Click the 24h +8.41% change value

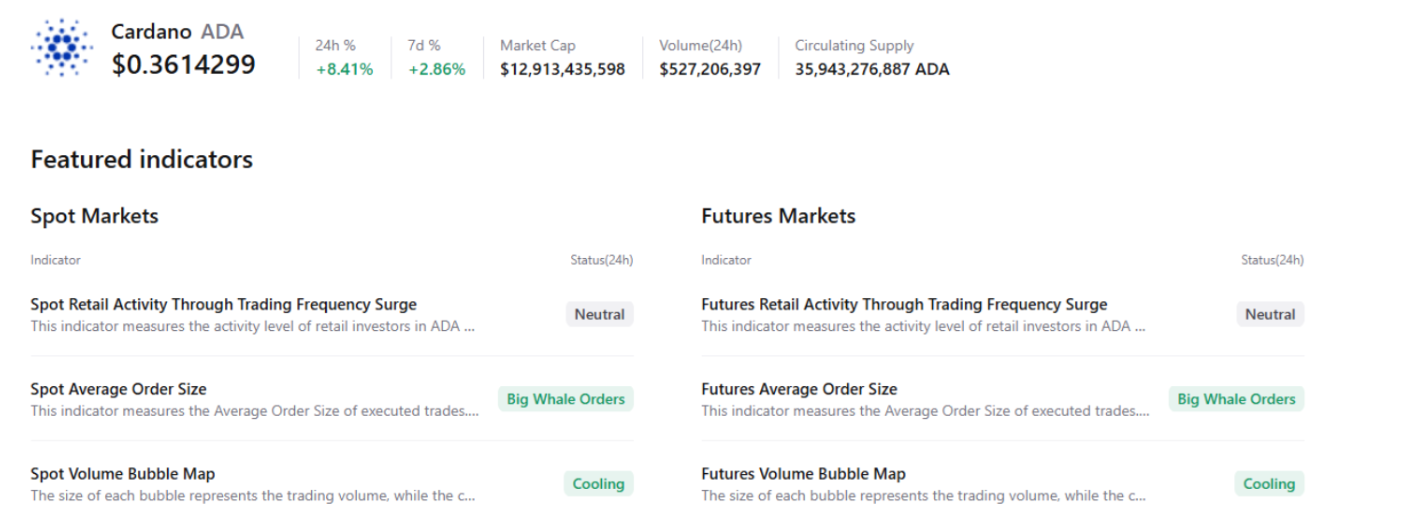[x=344, y=69]
